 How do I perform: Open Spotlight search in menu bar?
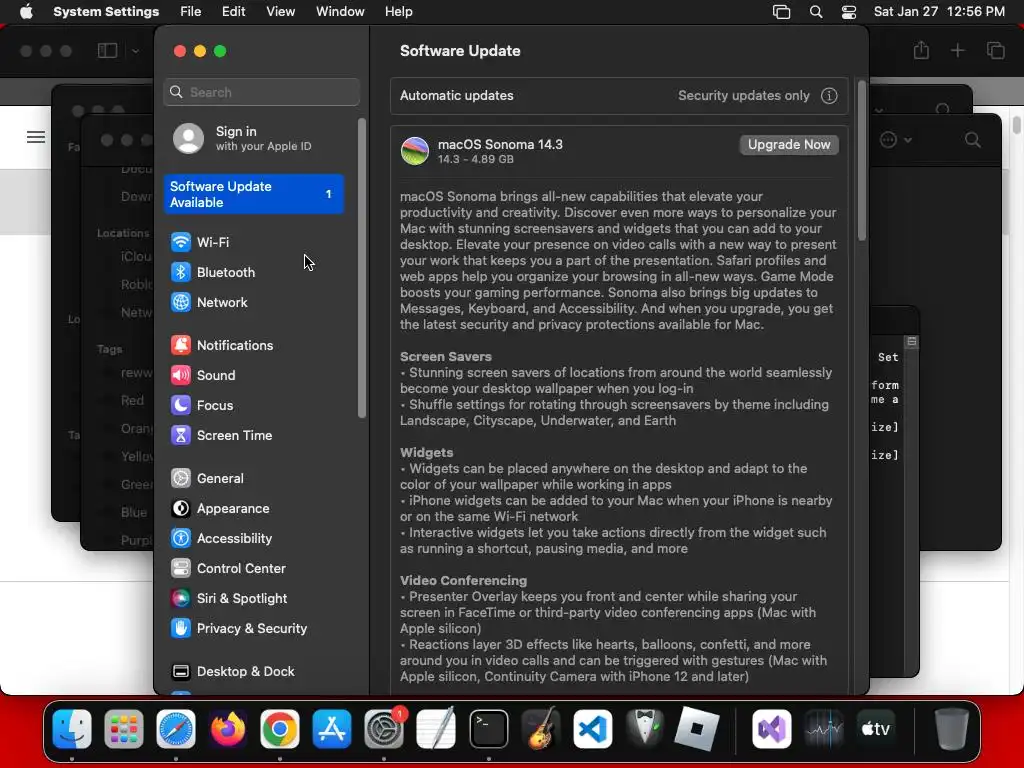pyautogui.click(x=816, y=12)
